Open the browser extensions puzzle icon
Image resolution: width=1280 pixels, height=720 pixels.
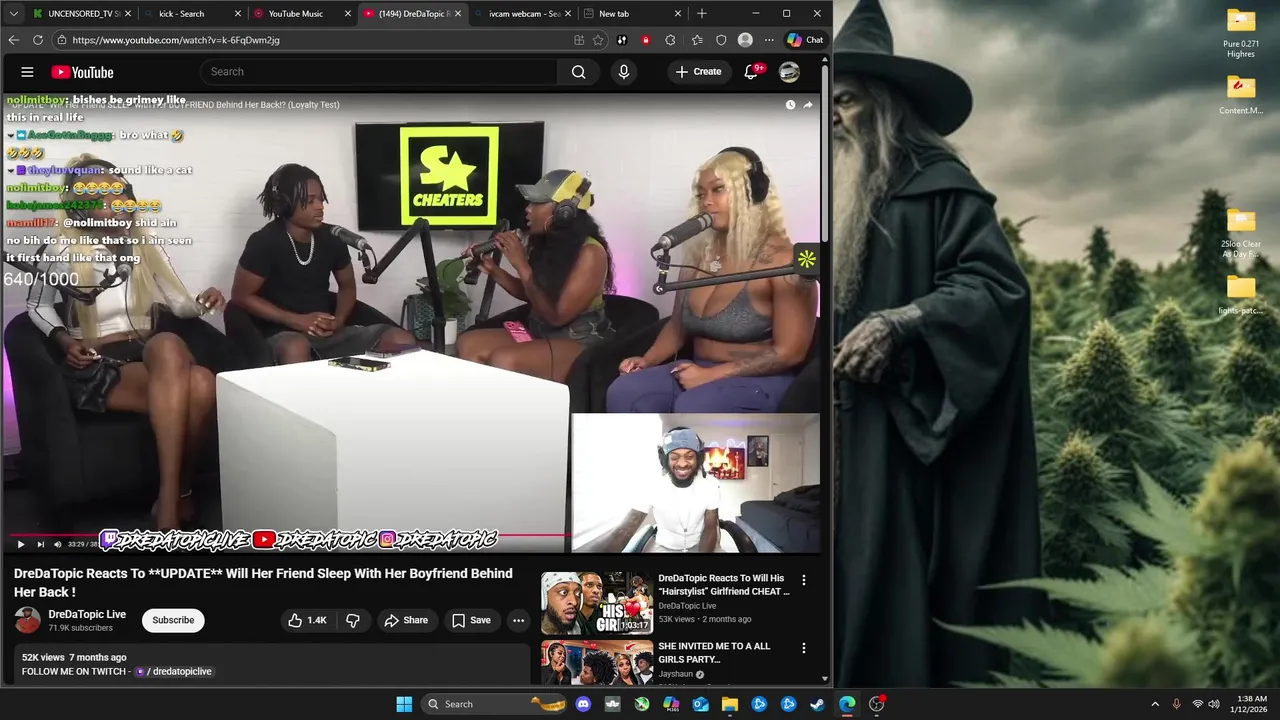670,40
